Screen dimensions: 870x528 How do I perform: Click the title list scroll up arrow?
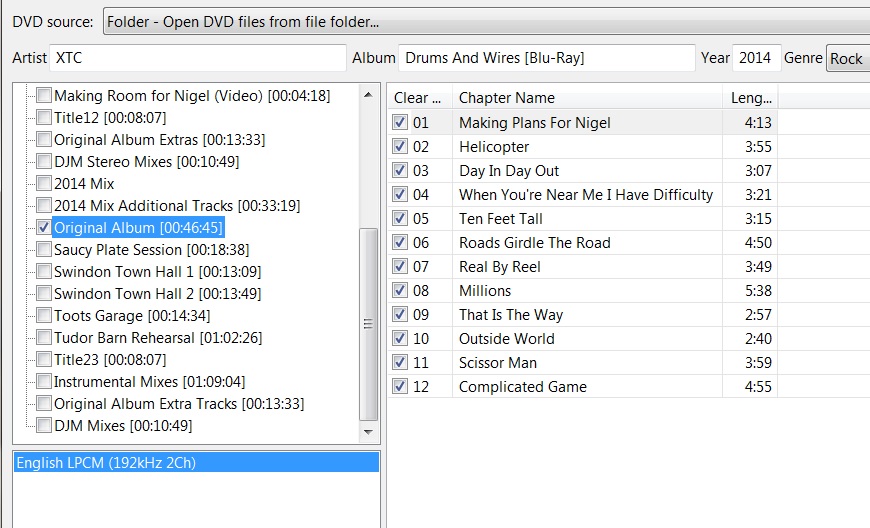[x=368, y=95]
